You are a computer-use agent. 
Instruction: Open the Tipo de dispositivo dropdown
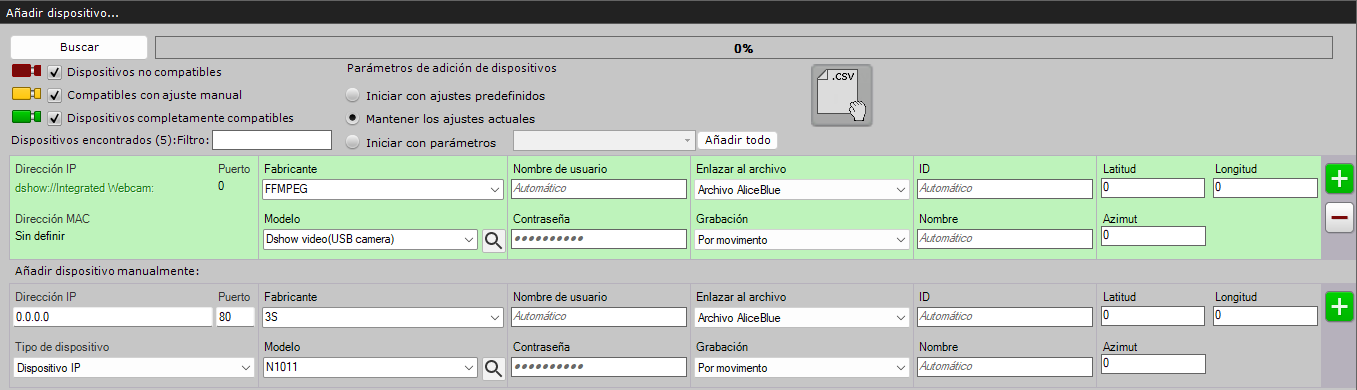tap(134, 367)
